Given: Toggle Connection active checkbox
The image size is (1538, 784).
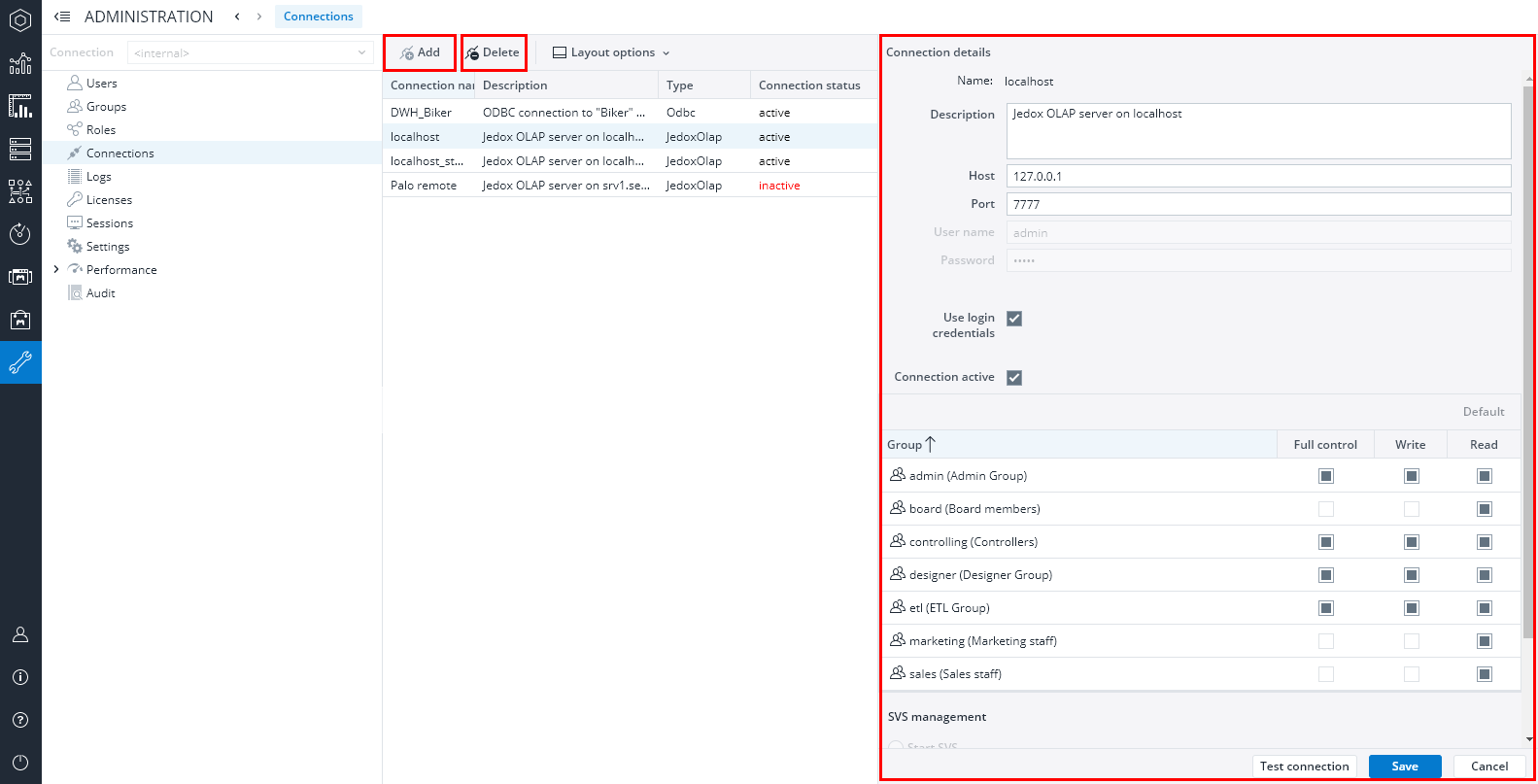Looking at the screenshot, I should pos(1014,378).
